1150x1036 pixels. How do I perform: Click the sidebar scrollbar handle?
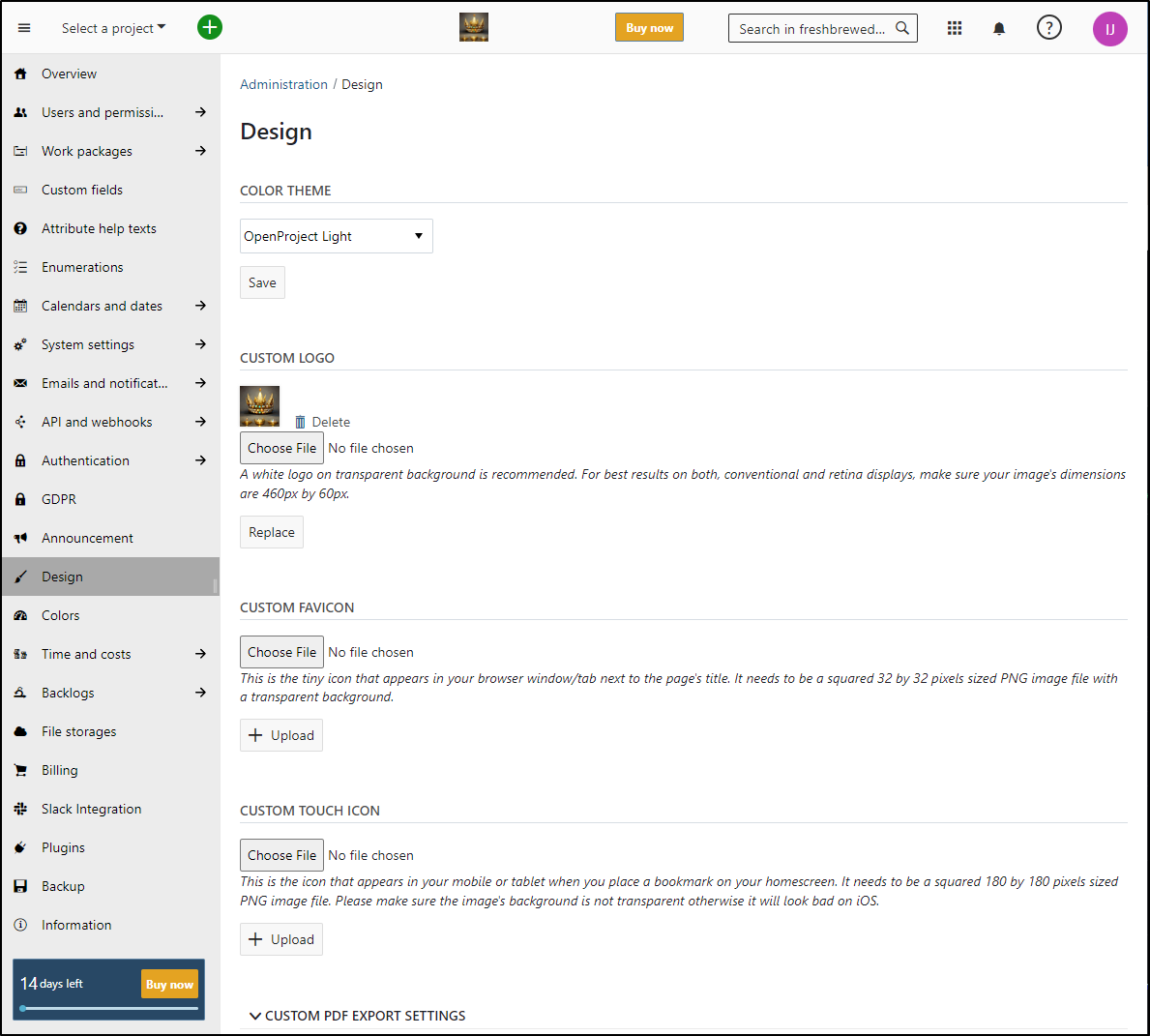(215, 585)
